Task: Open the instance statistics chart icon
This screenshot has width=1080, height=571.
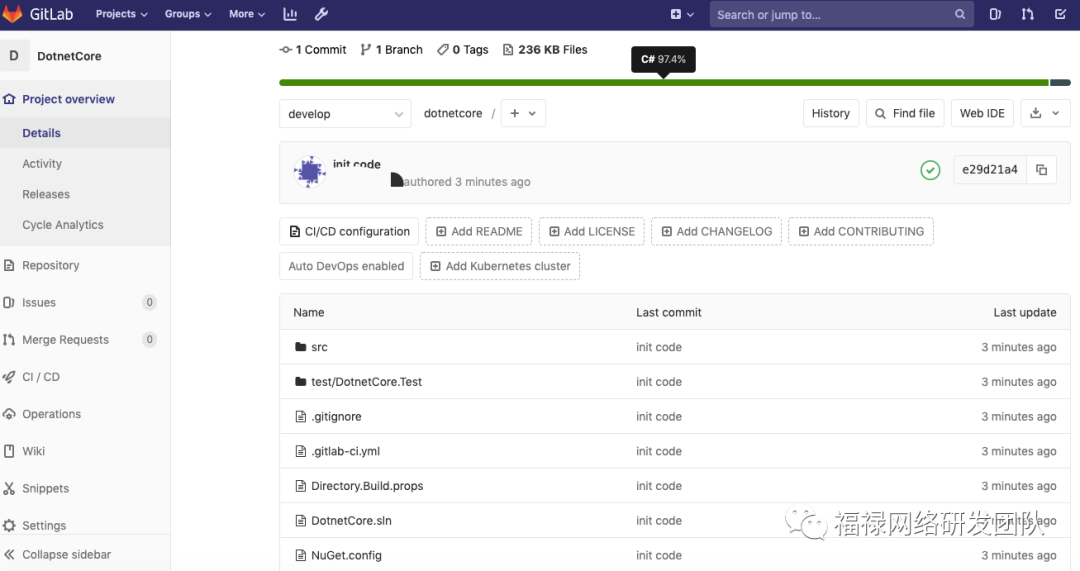Action: pyautogui.click(x=290, y=14)
